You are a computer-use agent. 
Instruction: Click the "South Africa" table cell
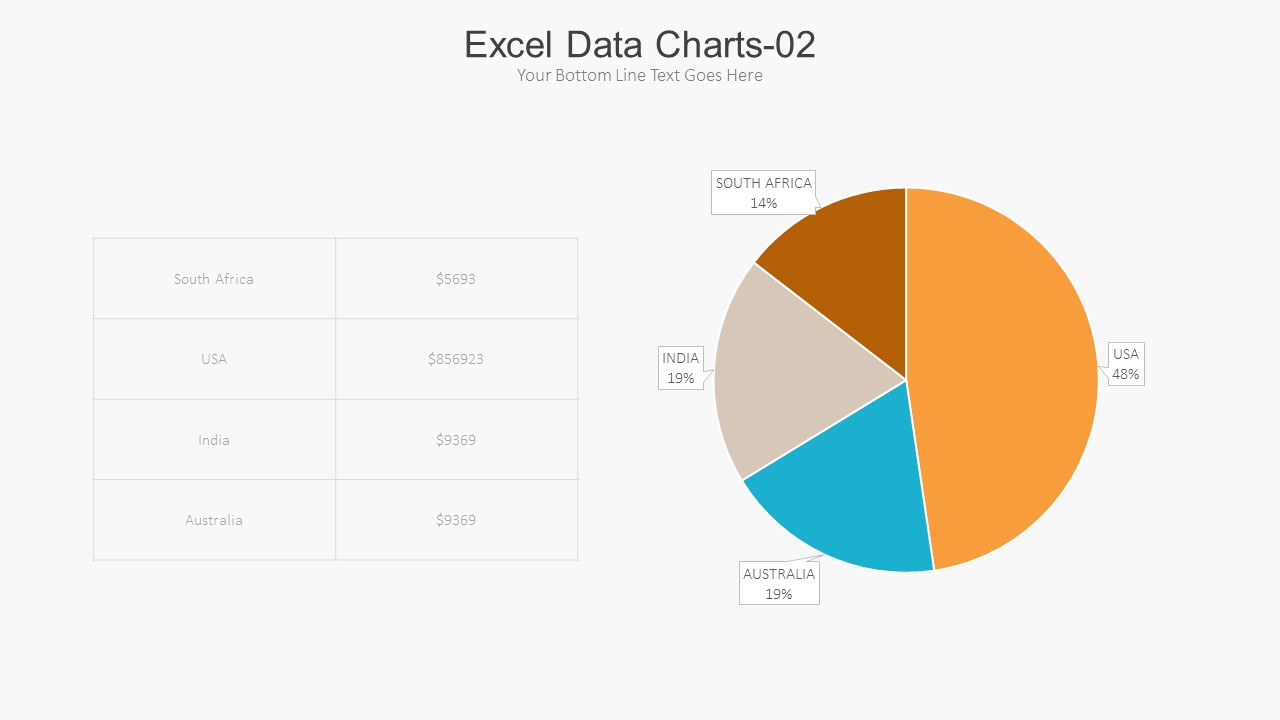click(x=214, y=279)
